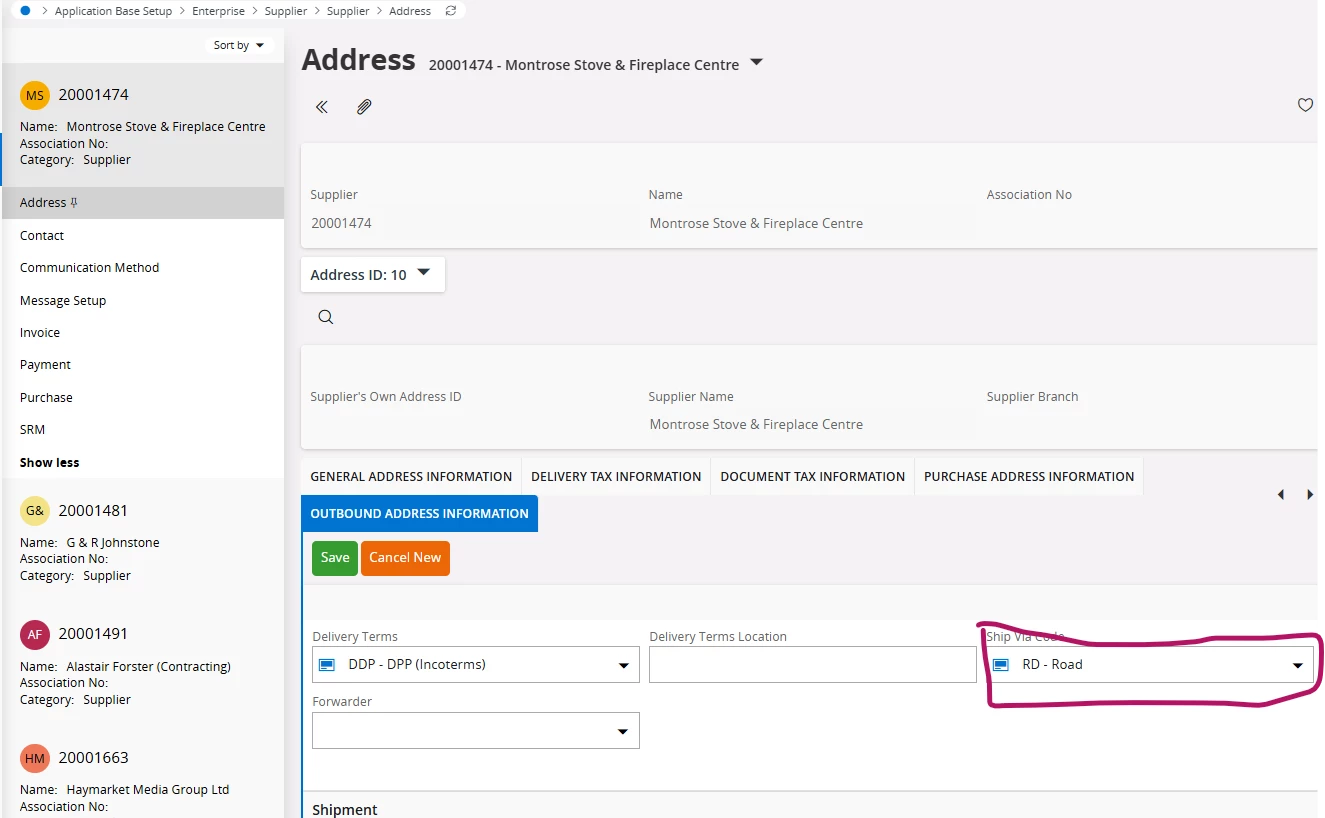Expand the supplier selector arrow beside the title
This screenshot has height=818, width=1325.
pyautogui.click(x=757, y=63)
